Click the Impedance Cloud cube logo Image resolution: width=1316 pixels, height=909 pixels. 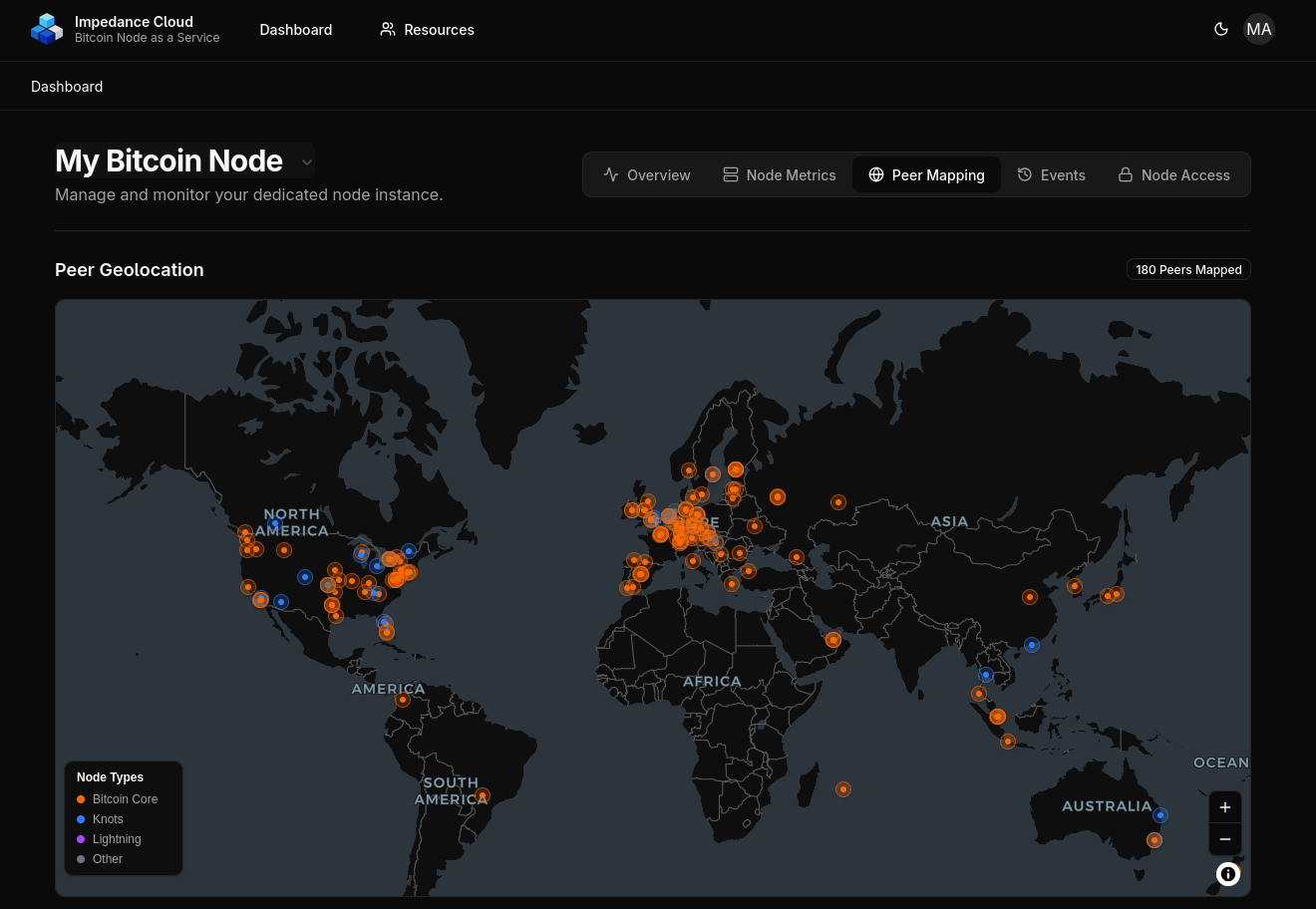pyautogui.click(x=47, y=29)
